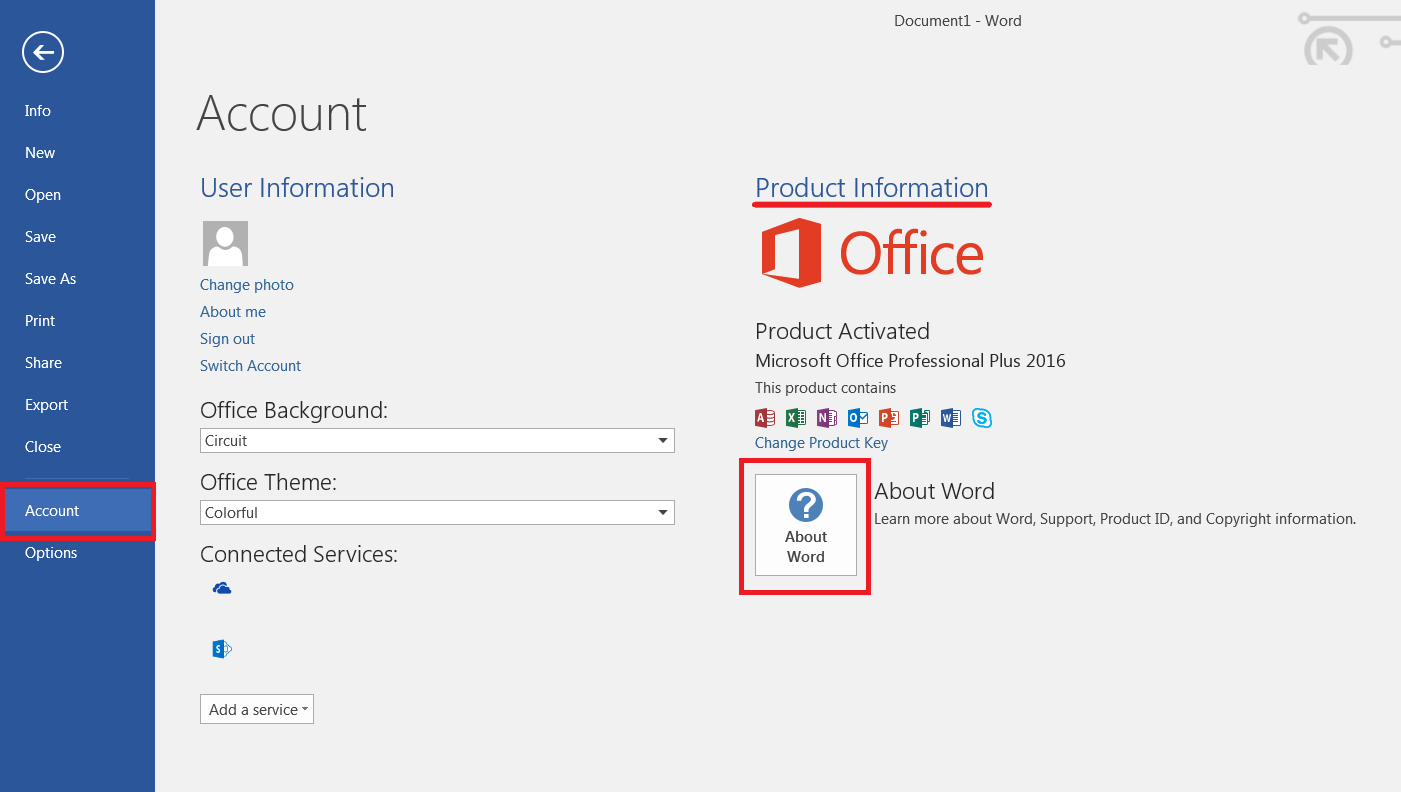This screenshot has width=1401, height=792.
Task: Click the SharePoint connected service icon
Action: pos(222,649)
